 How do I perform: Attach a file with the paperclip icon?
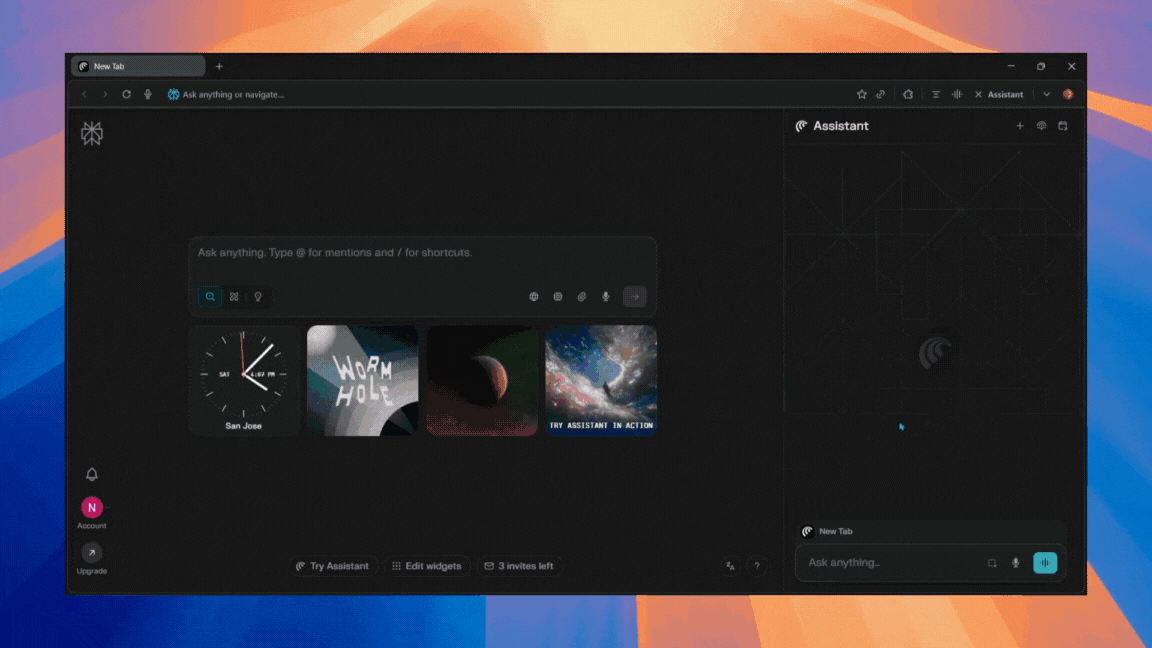(582, 297)
